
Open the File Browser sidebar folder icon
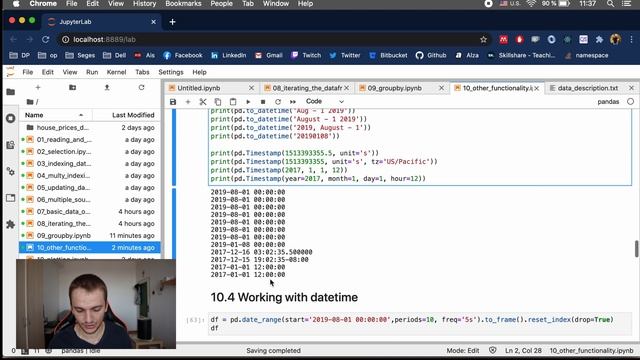[x=11, y=92]
